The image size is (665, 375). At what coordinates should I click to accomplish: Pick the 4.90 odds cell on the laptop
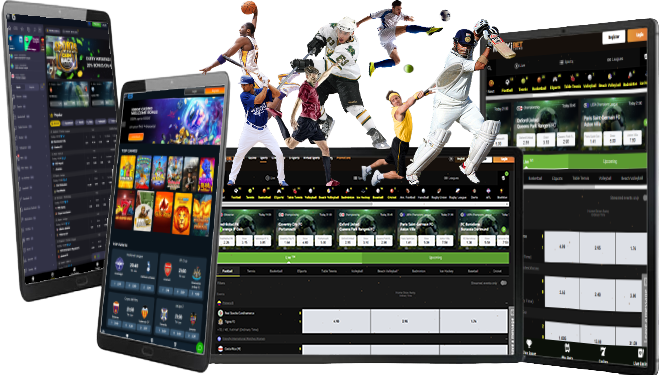336,321
